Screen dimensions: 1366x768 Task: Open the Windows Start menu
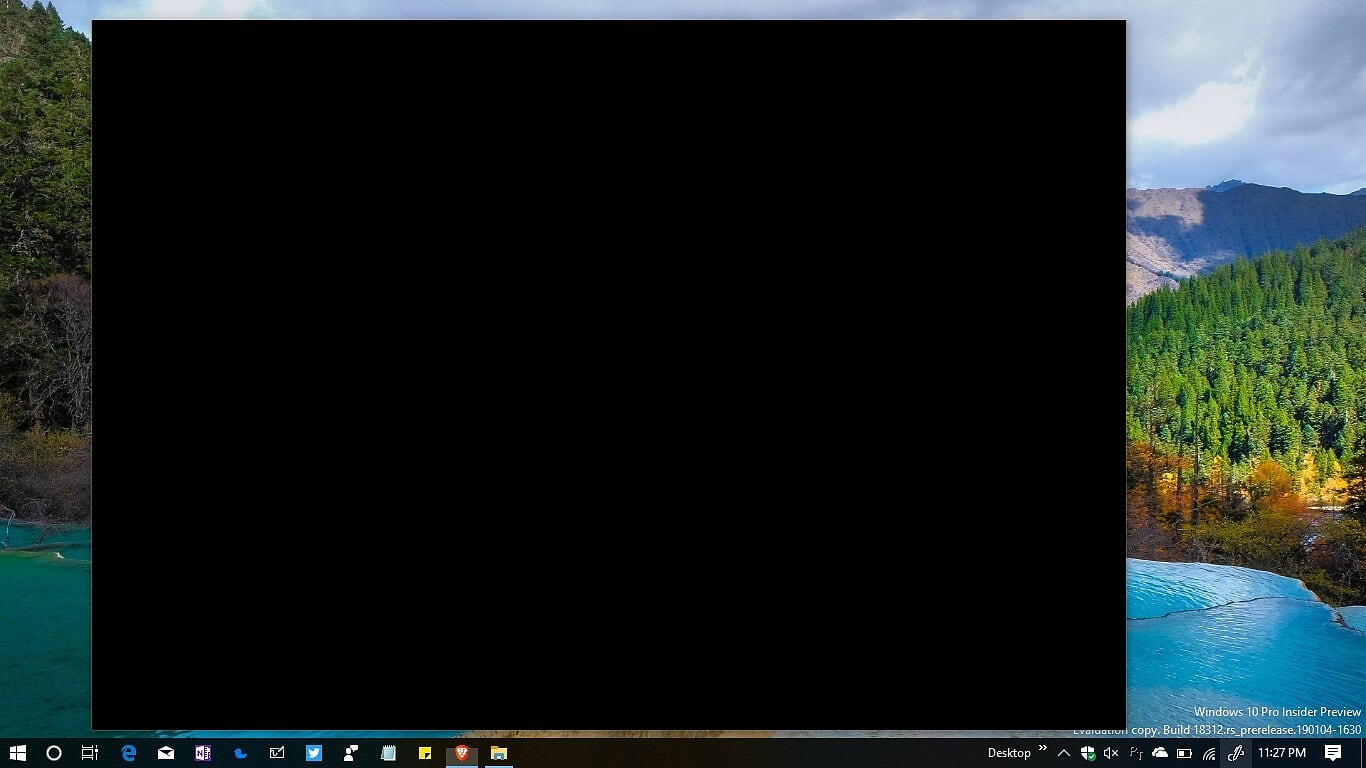[x=17, y=753]
